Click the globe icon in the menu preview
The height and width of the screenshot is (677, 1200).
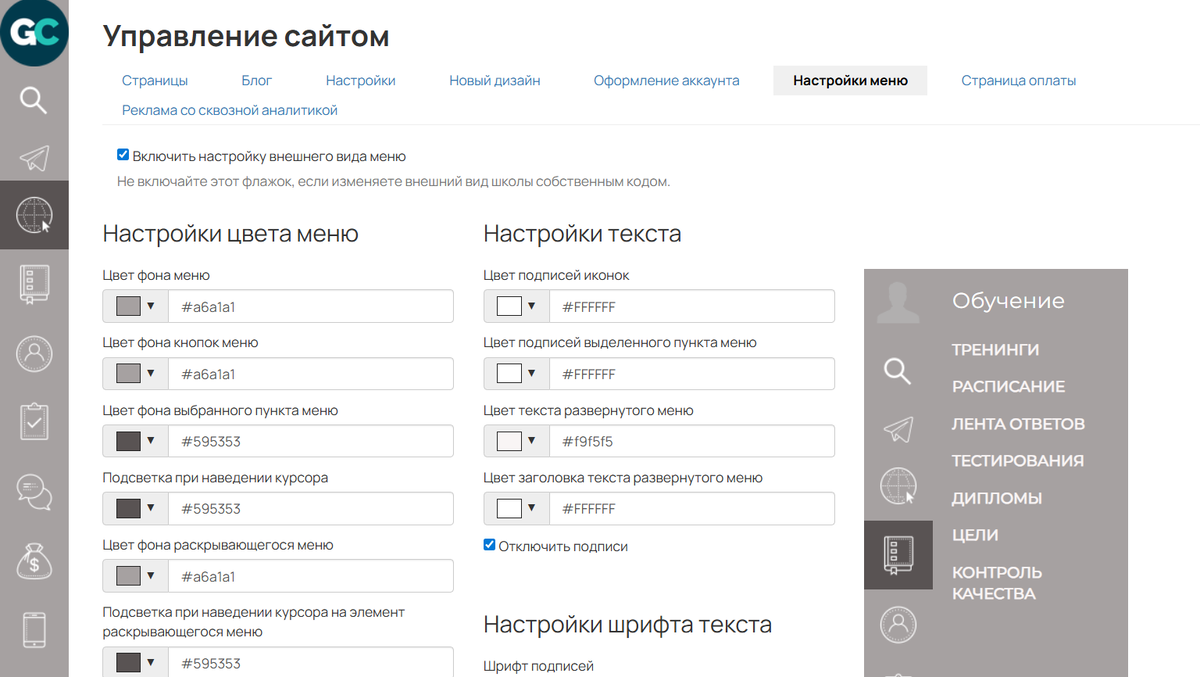[x=898, y=486]
